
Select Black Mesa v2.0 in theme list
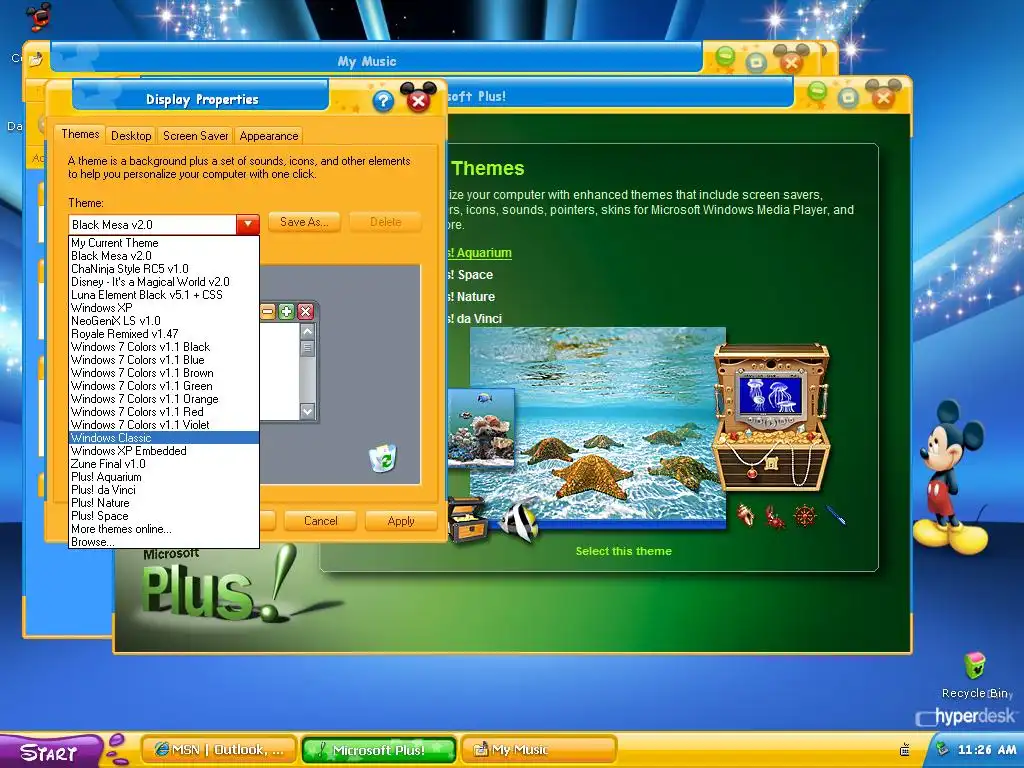point(164,256)
